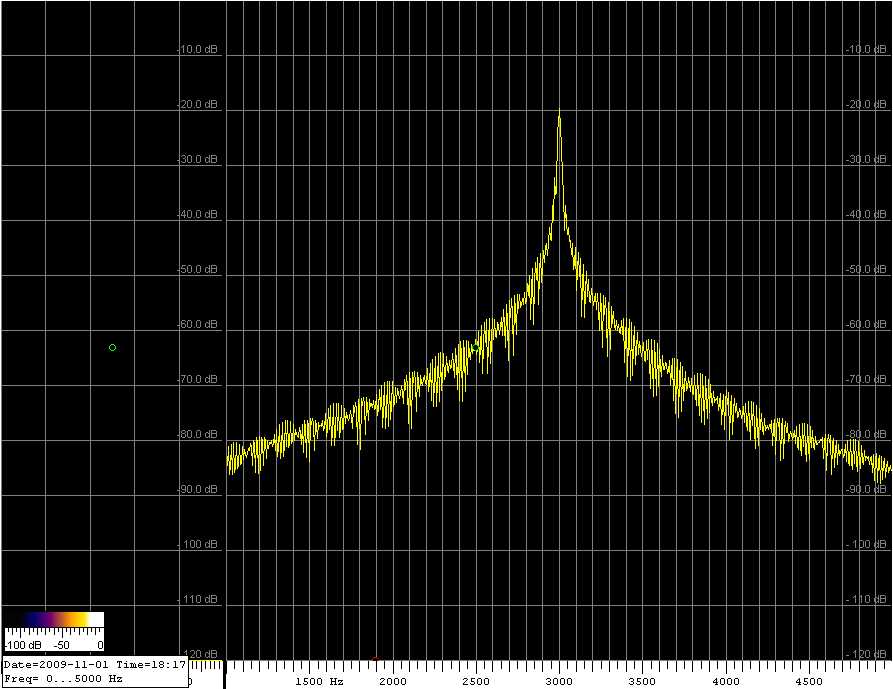The width and height of the screenshot is (893, 689).
Task: Click the right-side -10.0 dB scale label
Action: coord(866,49)
